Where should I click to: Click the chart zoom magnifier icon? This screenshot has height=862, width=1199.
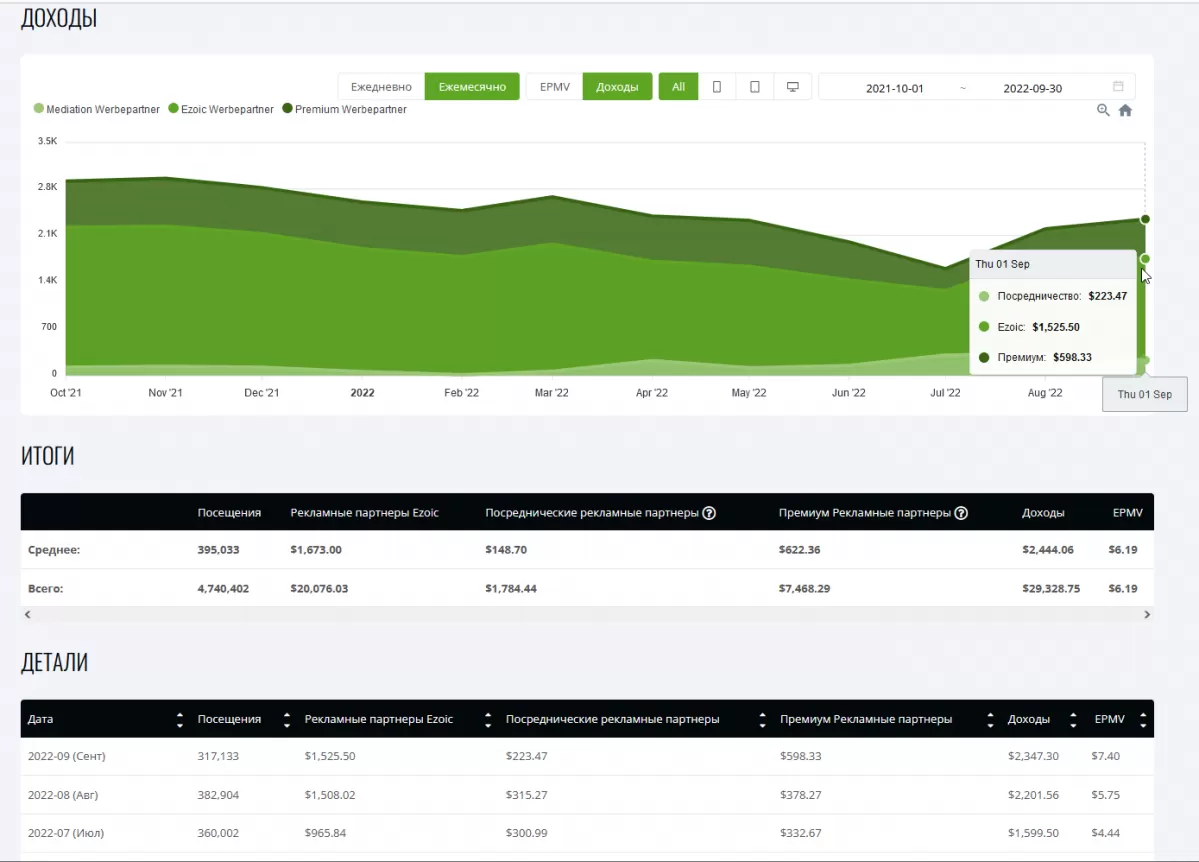[1103, 111]
